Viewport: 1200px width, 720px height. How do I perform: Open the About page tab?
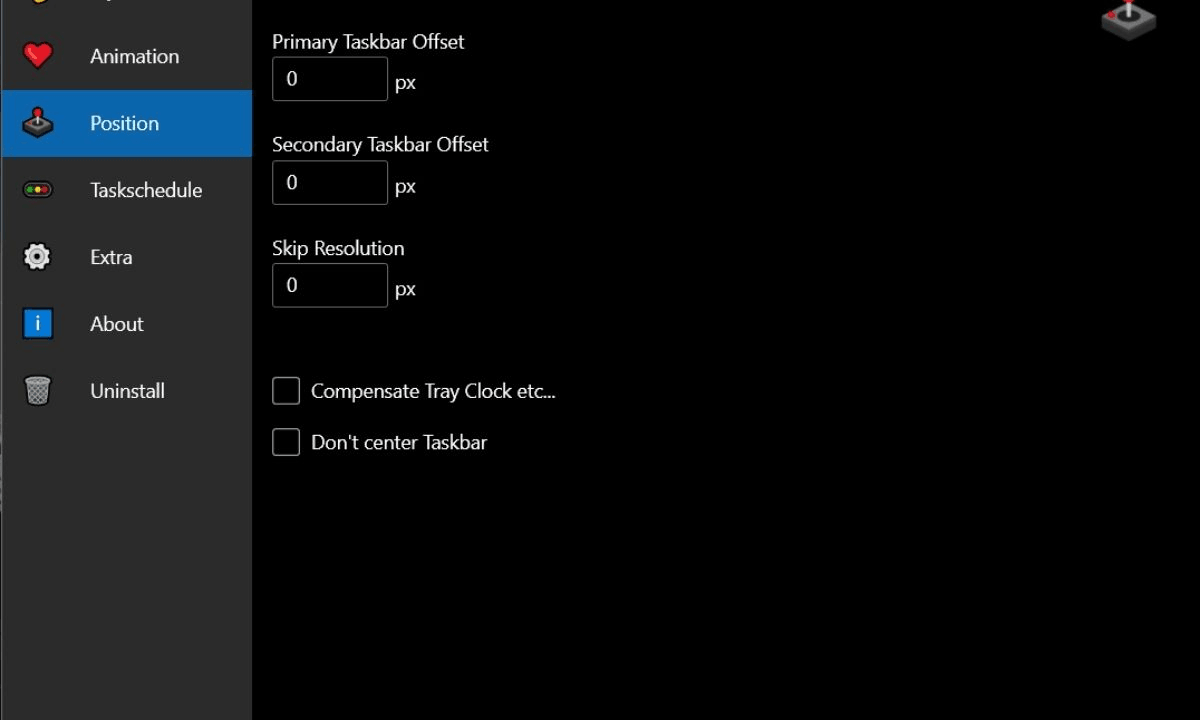(x=117, y=324)
